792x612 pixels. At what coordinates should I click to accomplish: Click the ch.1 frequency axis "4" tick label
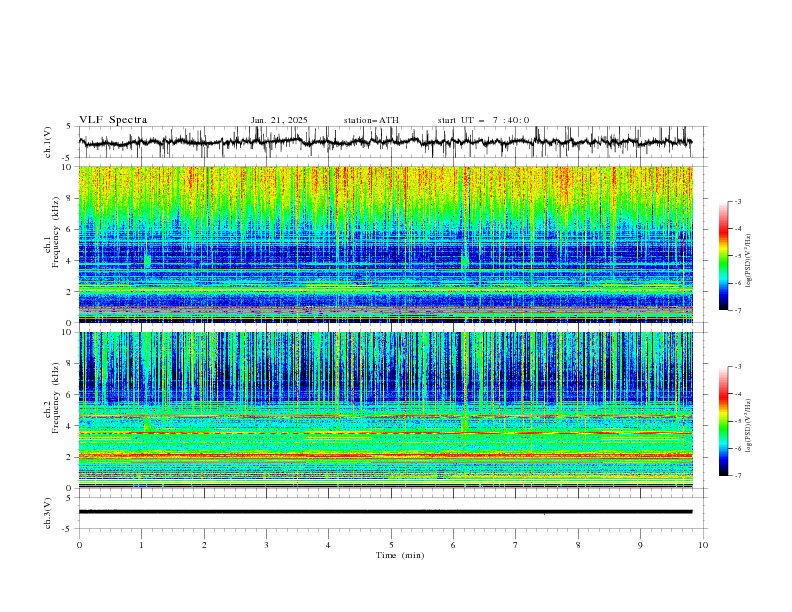70,261
